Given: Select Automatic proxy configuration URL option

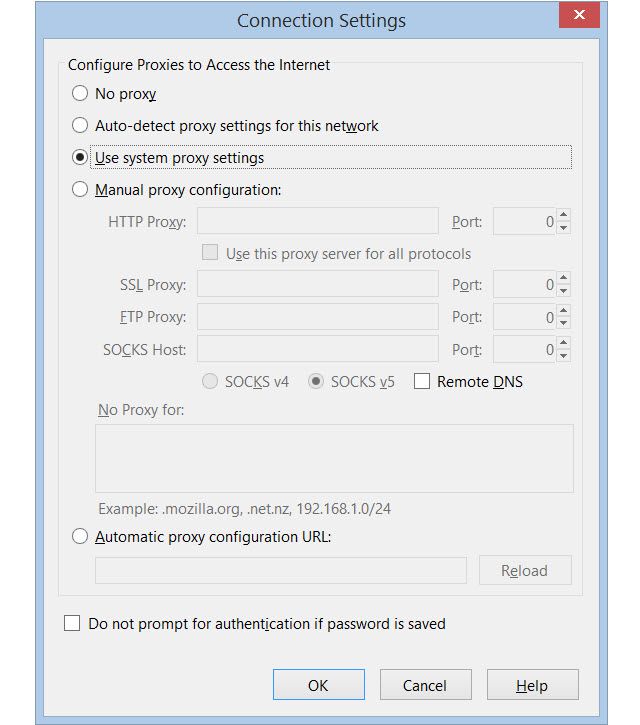Looking at the screenshot, I should click(81, 537).
